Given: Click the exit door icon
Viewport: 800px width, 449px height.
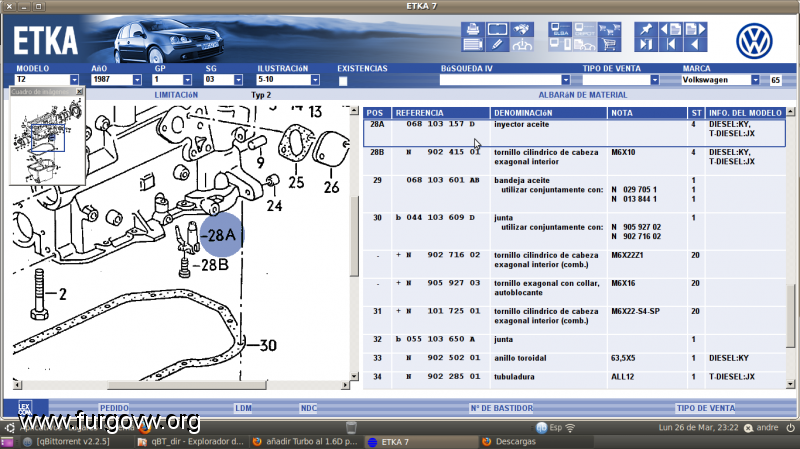Looking at the screenshot, I should (646, 45).
